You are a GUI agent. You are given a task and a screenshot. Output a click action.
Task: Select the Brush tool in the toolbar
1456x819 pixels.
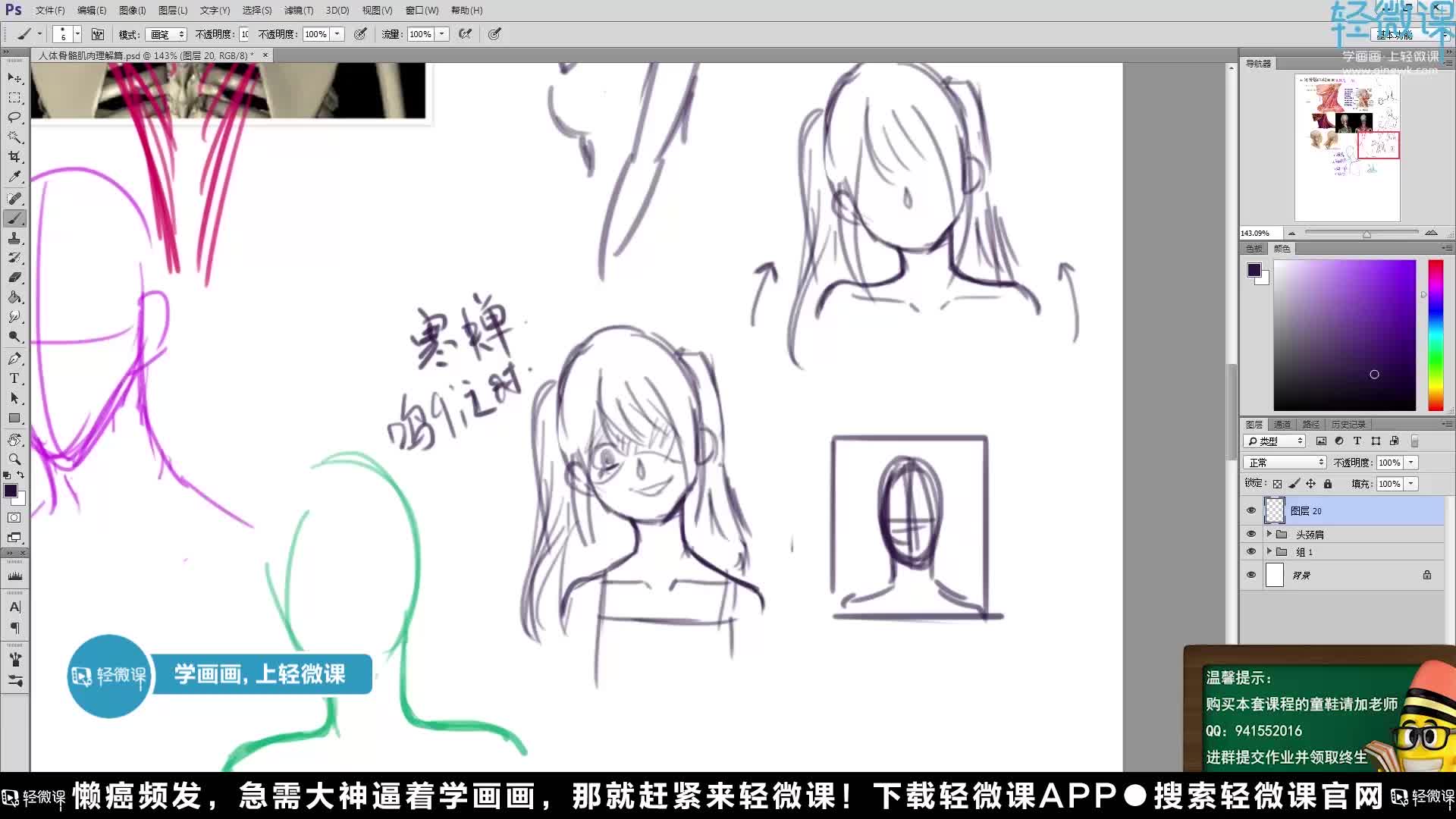click(x=15, y=218)
